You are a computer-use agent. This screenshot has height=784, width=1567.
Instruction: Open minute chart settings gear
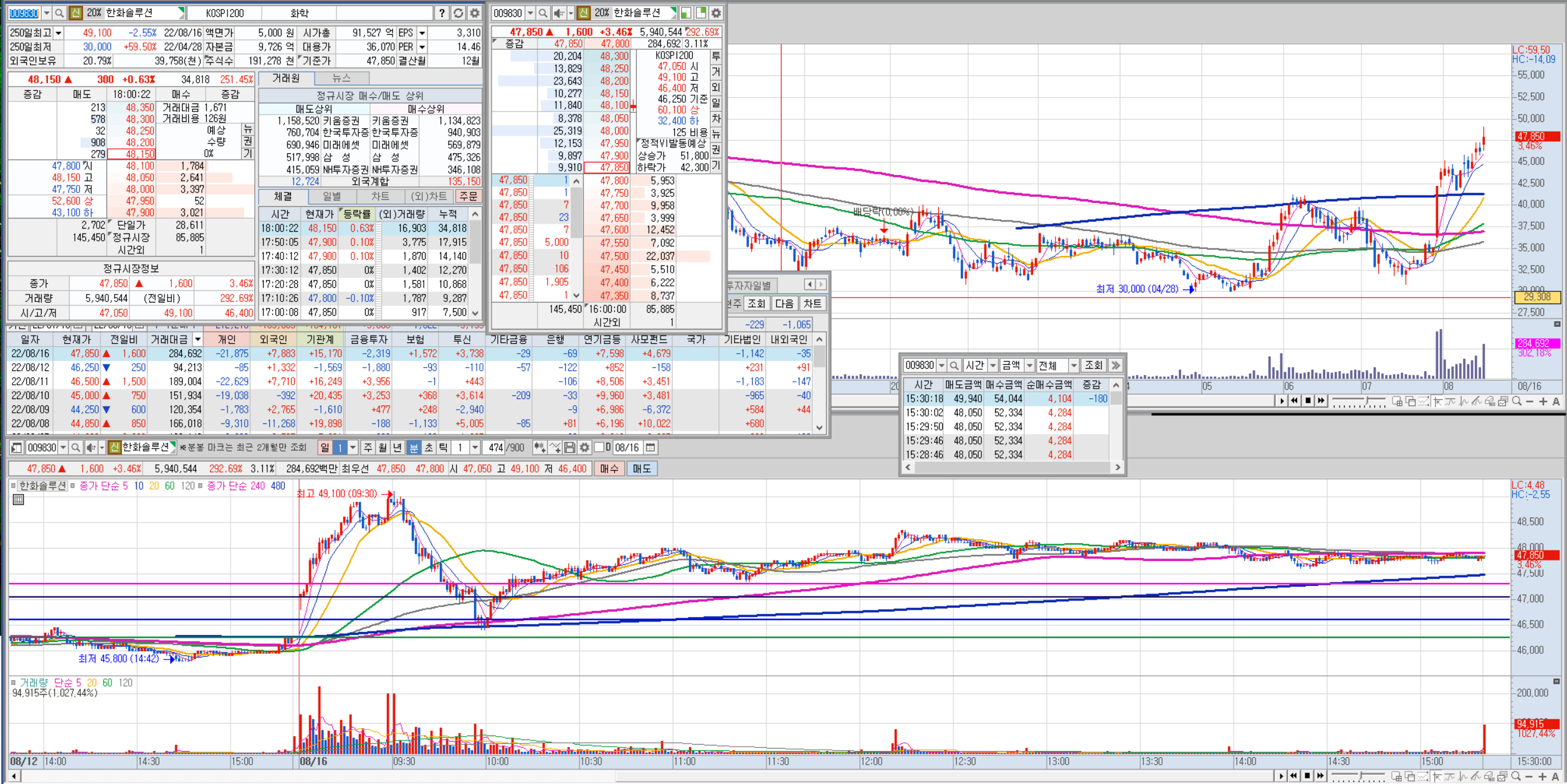coord(584,448)
